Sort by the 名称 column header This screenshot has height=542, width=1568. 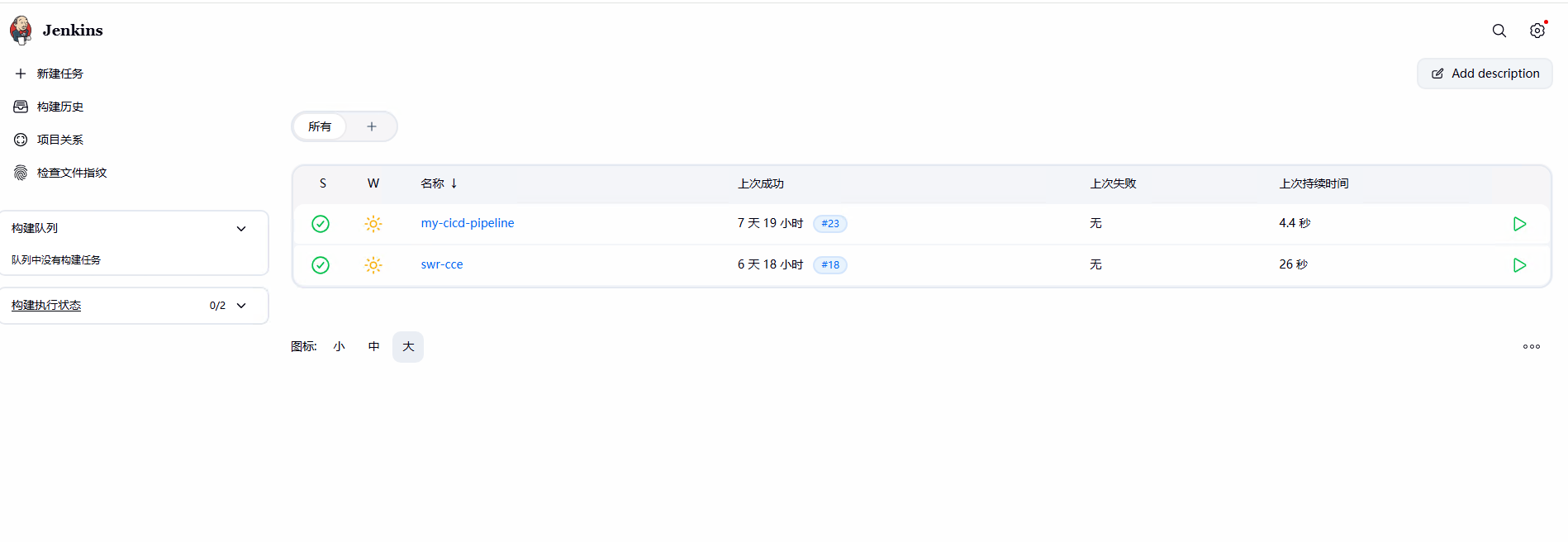coord(439,183)
